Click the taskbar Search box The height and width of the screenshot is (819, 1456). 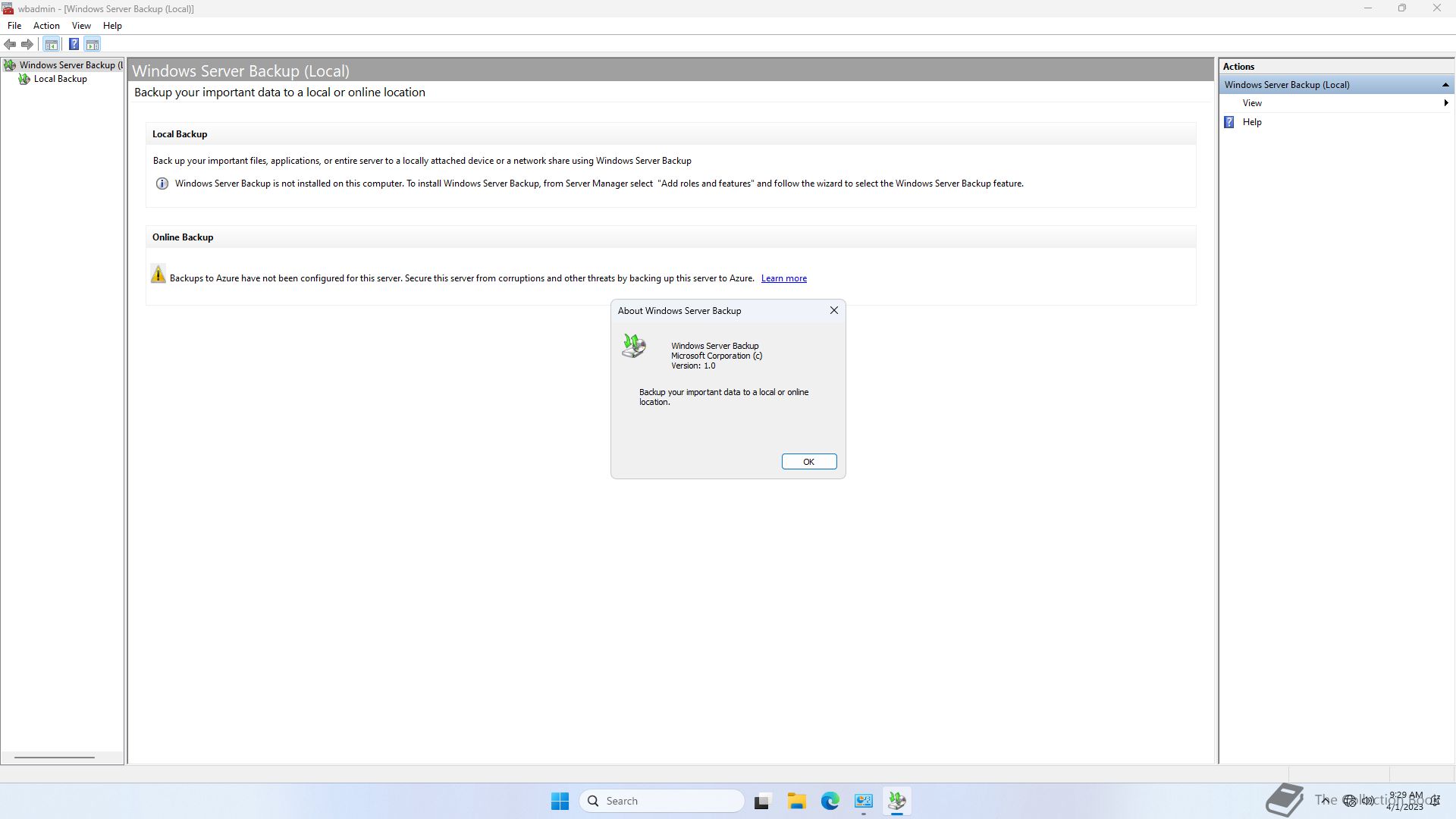point(662,801)
